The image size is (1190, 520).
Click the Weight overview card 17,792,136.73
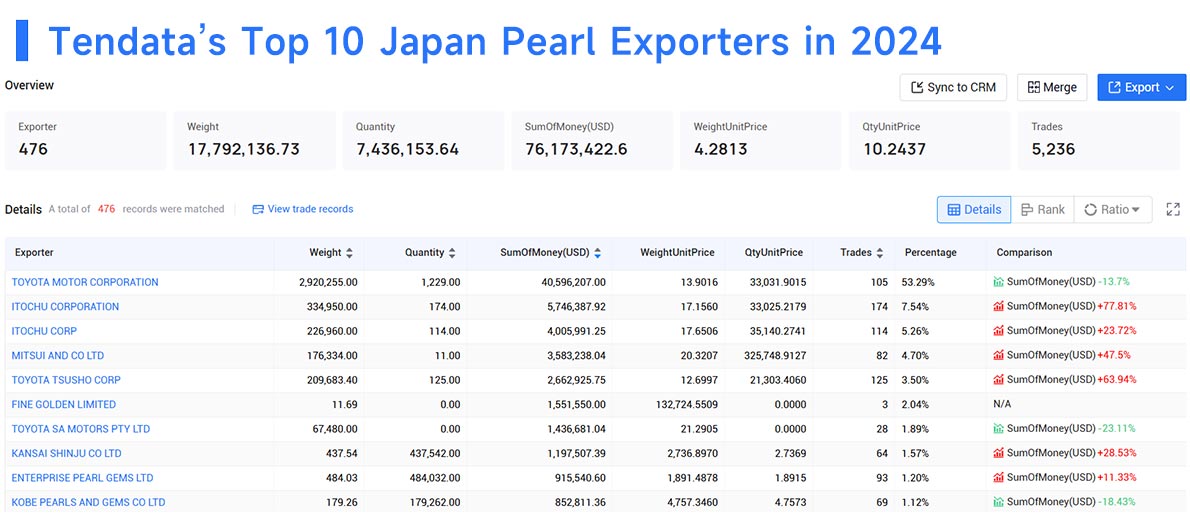[x=254, y=140]
